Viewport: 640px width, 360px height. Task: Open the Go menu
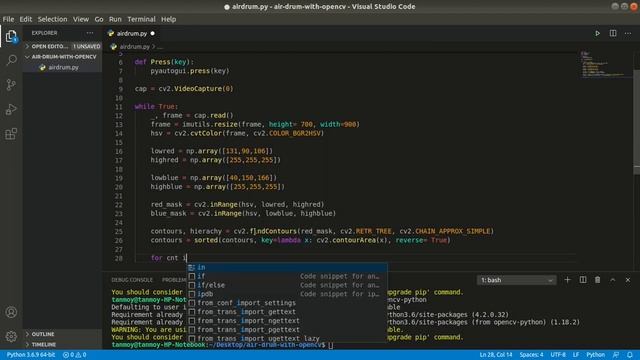click(x=99, y=19)
